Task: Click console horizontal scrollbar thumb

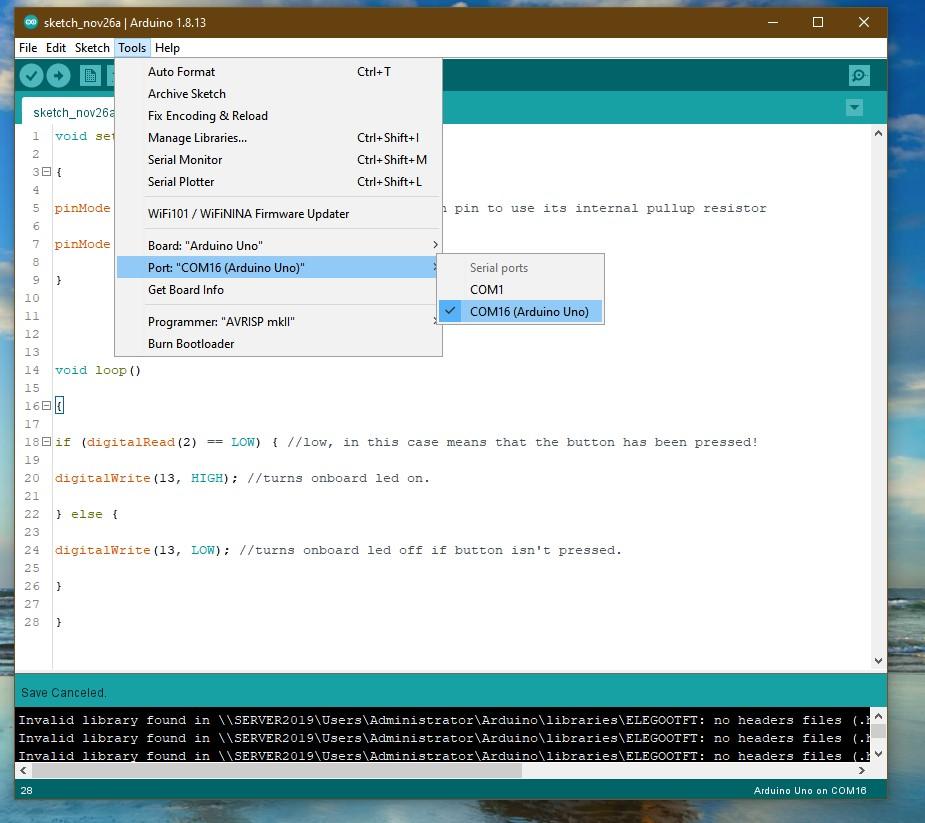Action: pyautogui.click(x=277, y=770)
